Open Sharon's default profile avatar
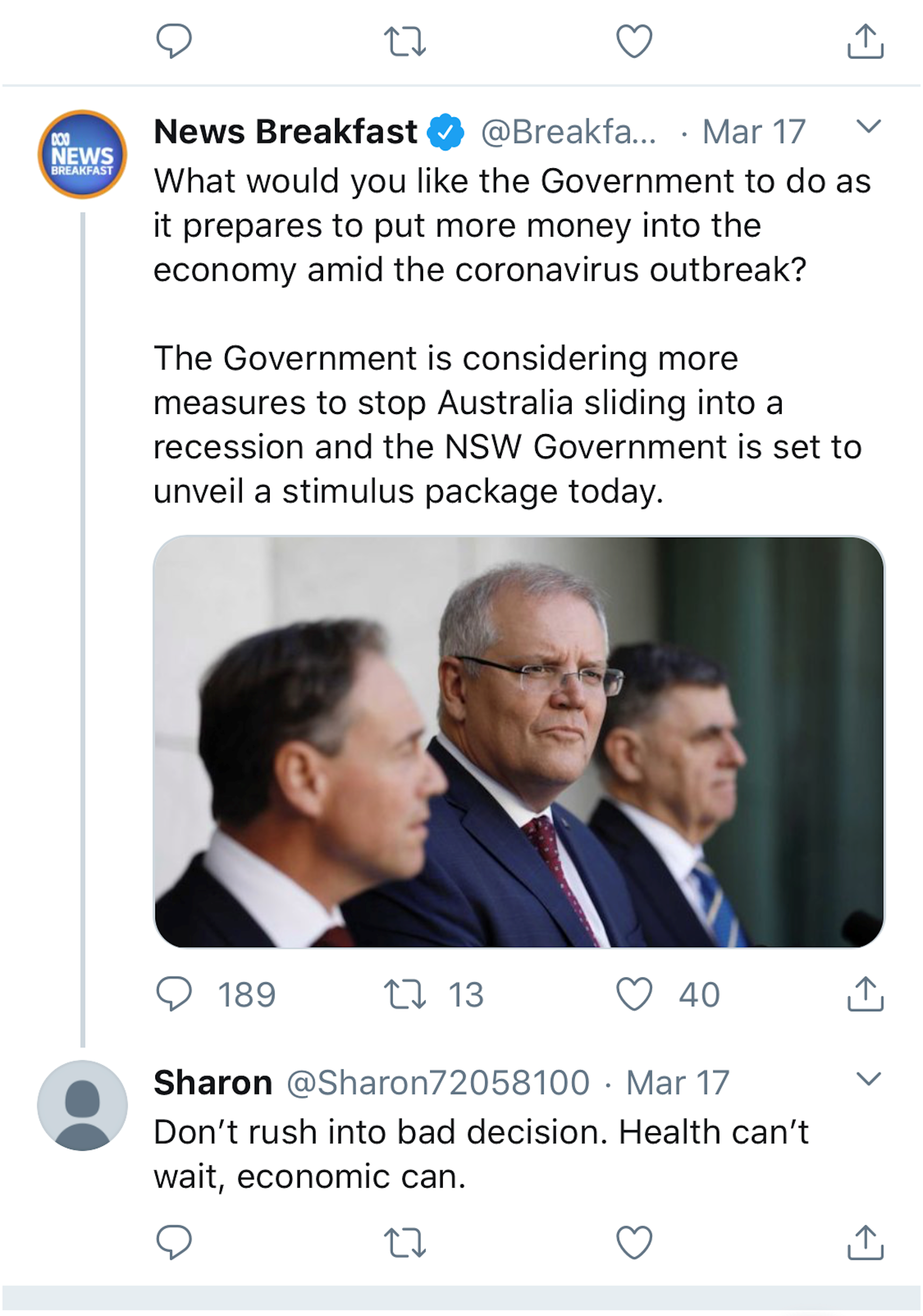This screenshot has width=923, height=1316. 83,1105
